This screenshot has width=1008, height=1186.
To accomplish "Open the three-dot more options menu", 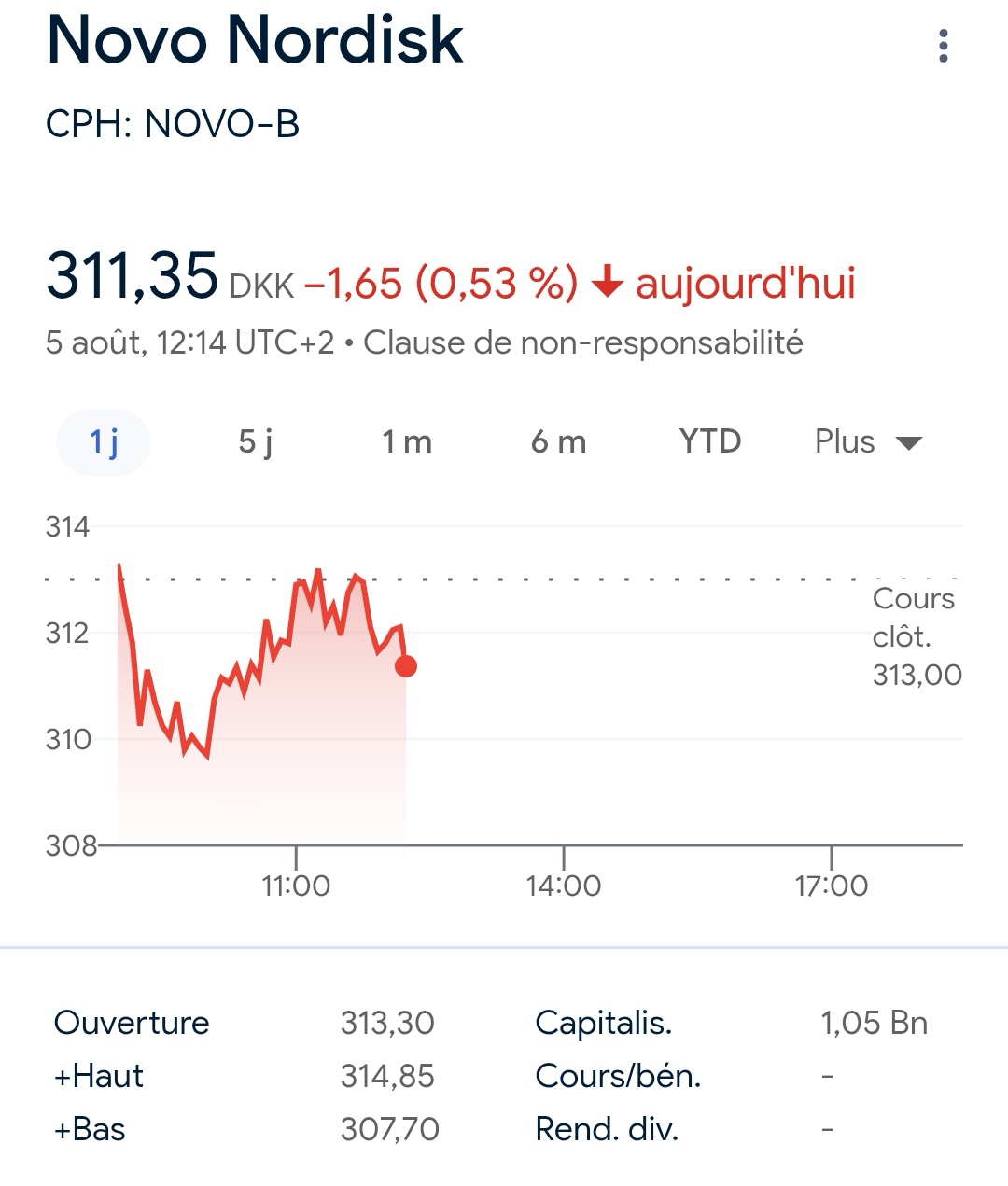I will (944, 46).
